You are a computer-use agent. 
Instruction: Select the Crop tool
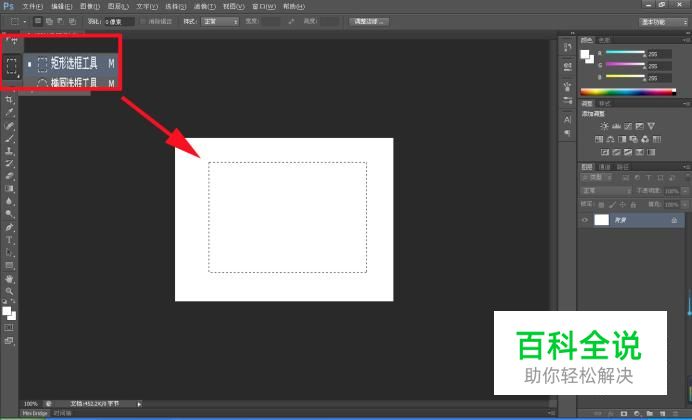pyautogui.click(x=9, y=100)
